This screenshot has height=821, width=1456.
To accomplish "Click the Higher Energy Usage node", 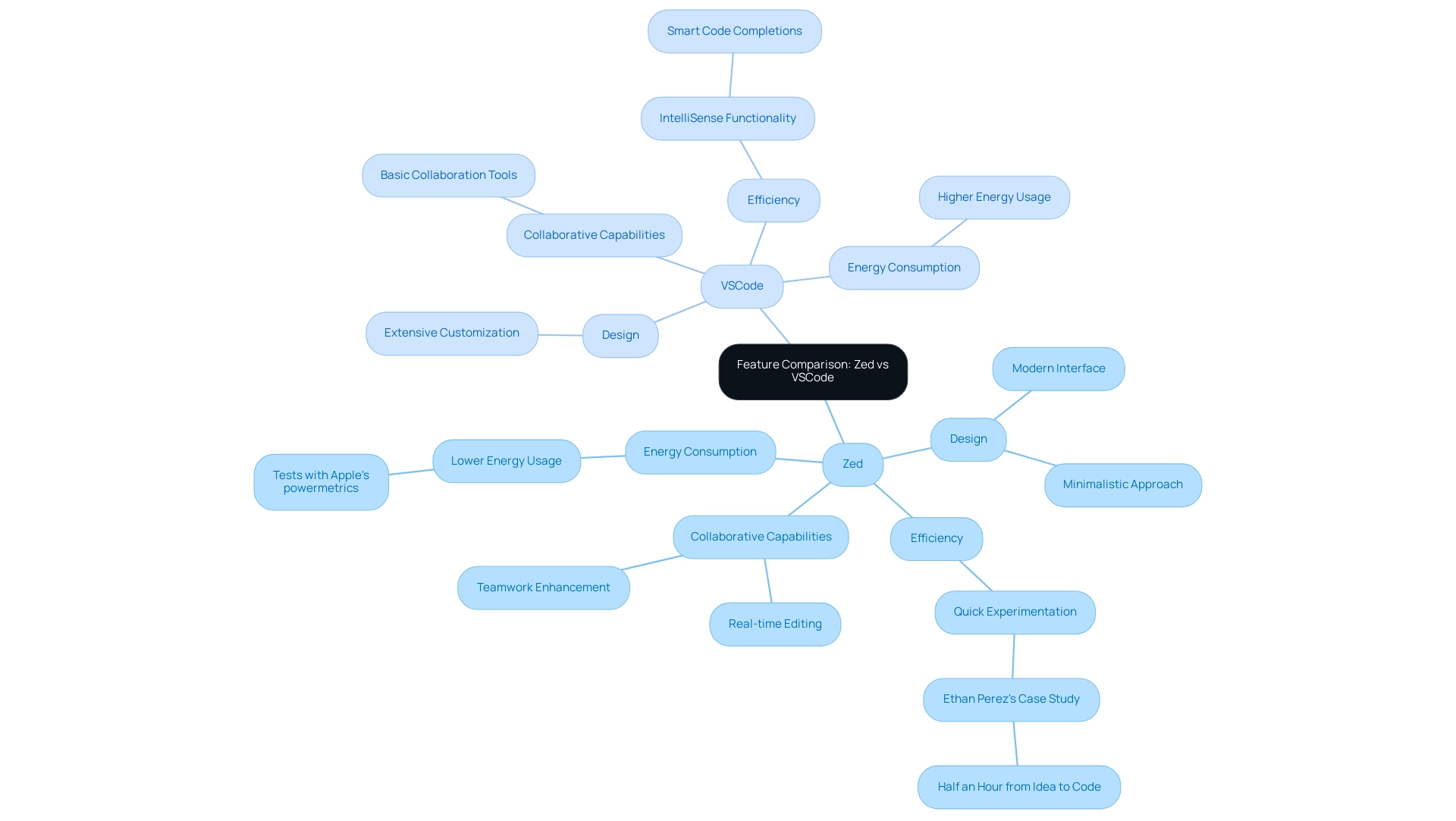I will [x=994, y=196].
